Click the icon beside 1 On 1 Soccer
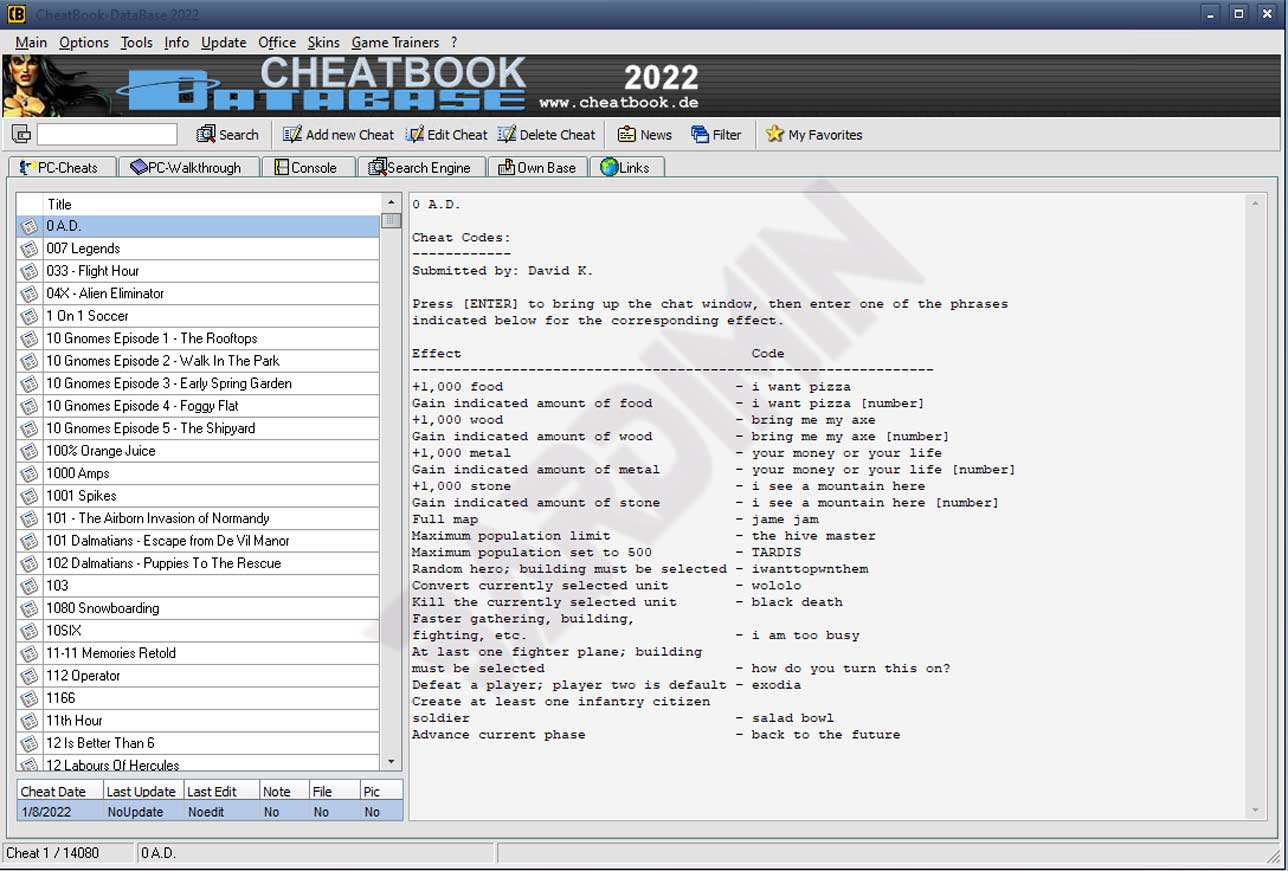 coord(29,317)
